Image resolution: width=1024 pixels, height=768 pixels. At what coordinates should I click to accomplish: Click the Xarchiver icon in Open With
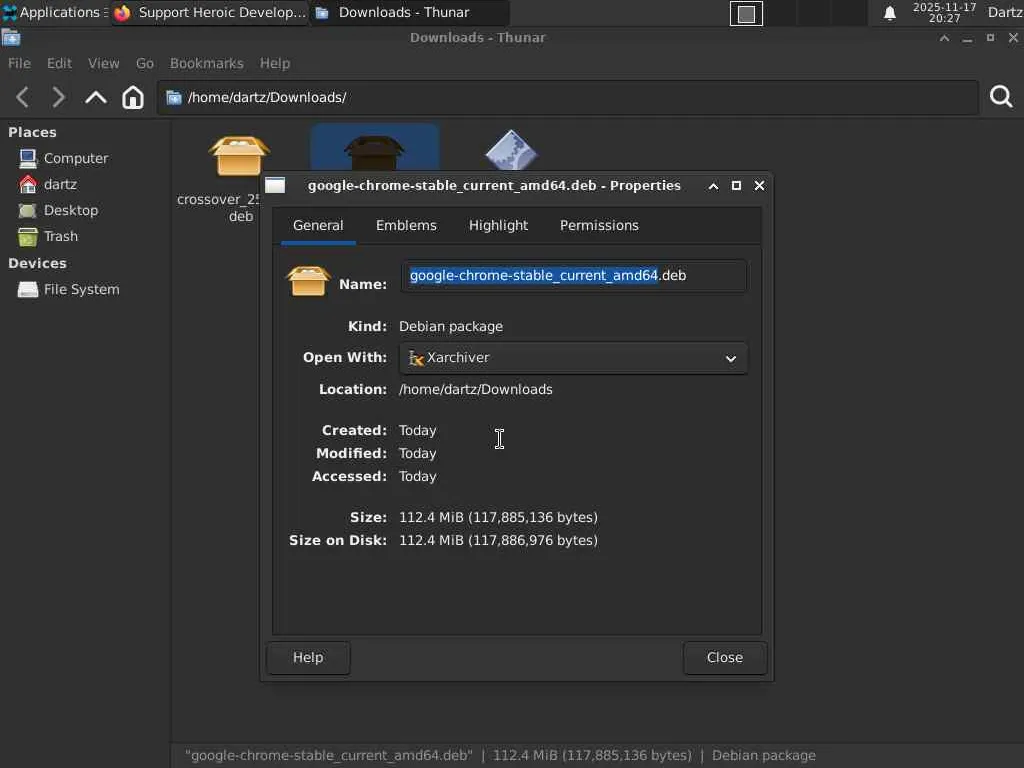click(416, 358)
